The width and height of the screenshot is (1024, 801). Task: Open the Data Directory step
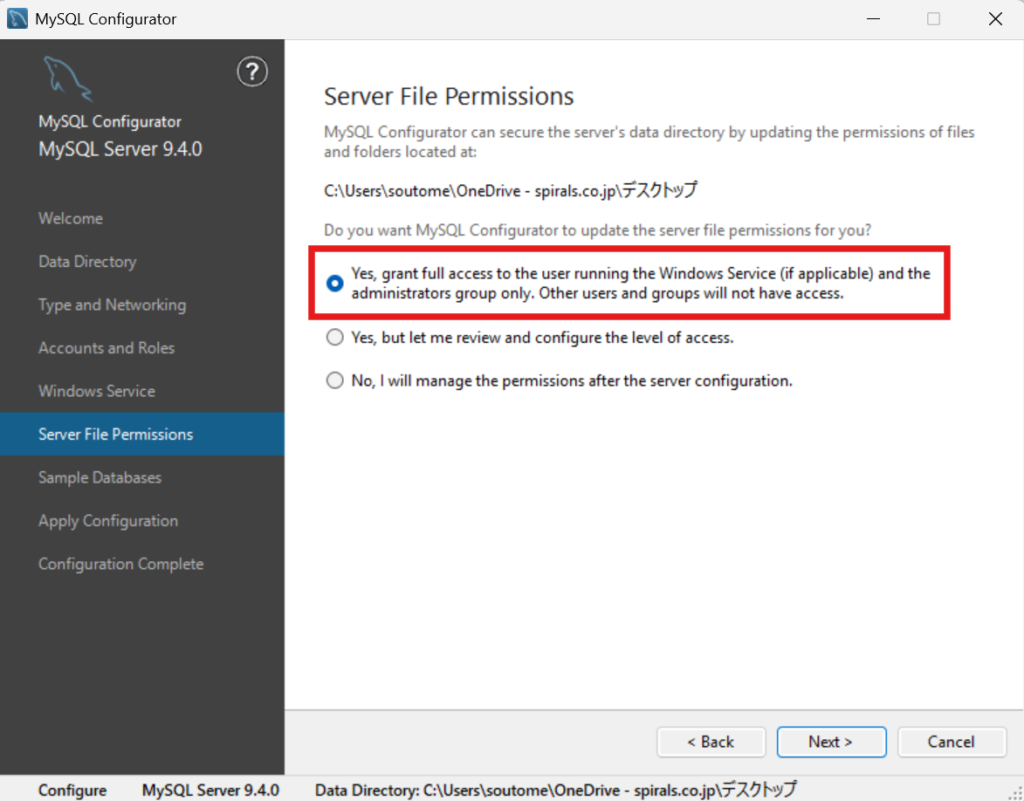point(87,262)
